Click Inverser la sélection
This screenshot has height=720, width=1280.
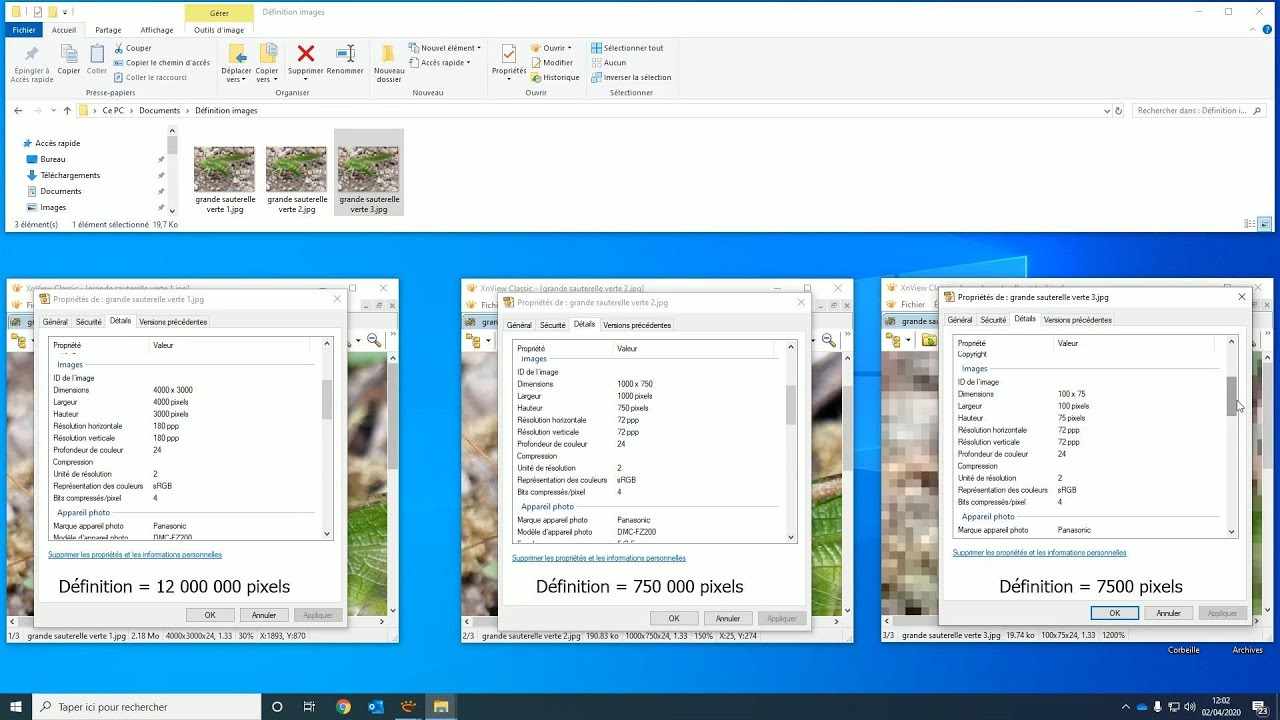point(631,77)
